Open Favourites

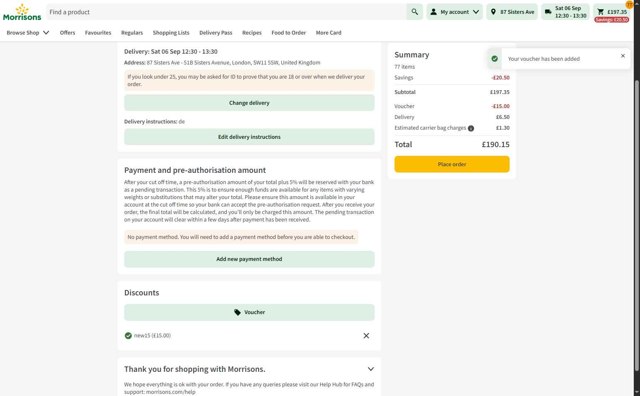tap(98, 33)
